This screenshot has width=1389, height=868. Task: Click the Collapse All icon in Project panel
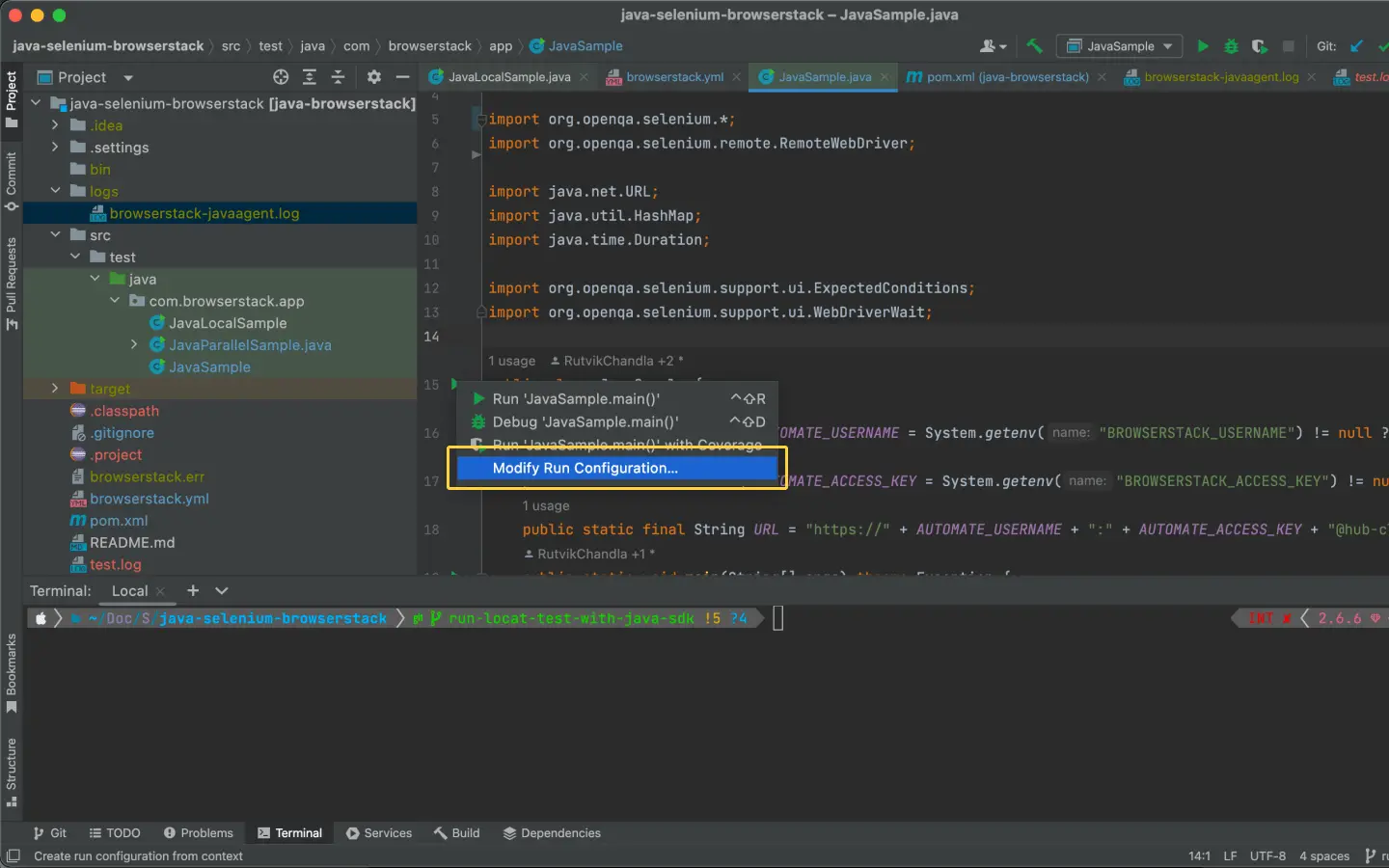tap(338, 77)
